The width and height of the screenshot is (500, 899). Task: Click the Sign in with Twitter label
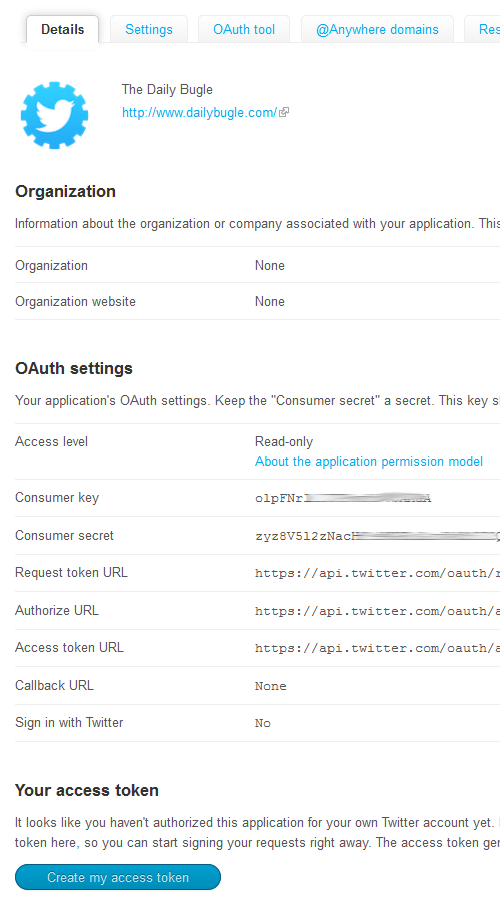[x=69, y=722]
